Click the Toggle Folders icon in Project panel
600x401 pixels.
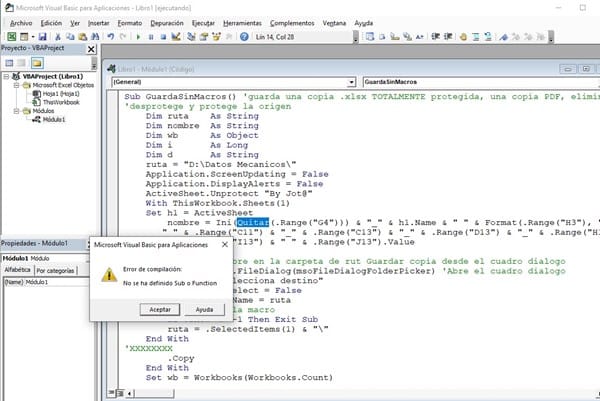36,62
